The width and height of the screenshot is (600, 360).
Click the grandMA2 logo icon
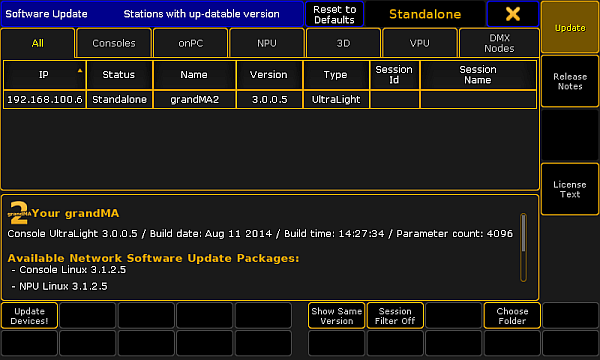tap(19, 213)
